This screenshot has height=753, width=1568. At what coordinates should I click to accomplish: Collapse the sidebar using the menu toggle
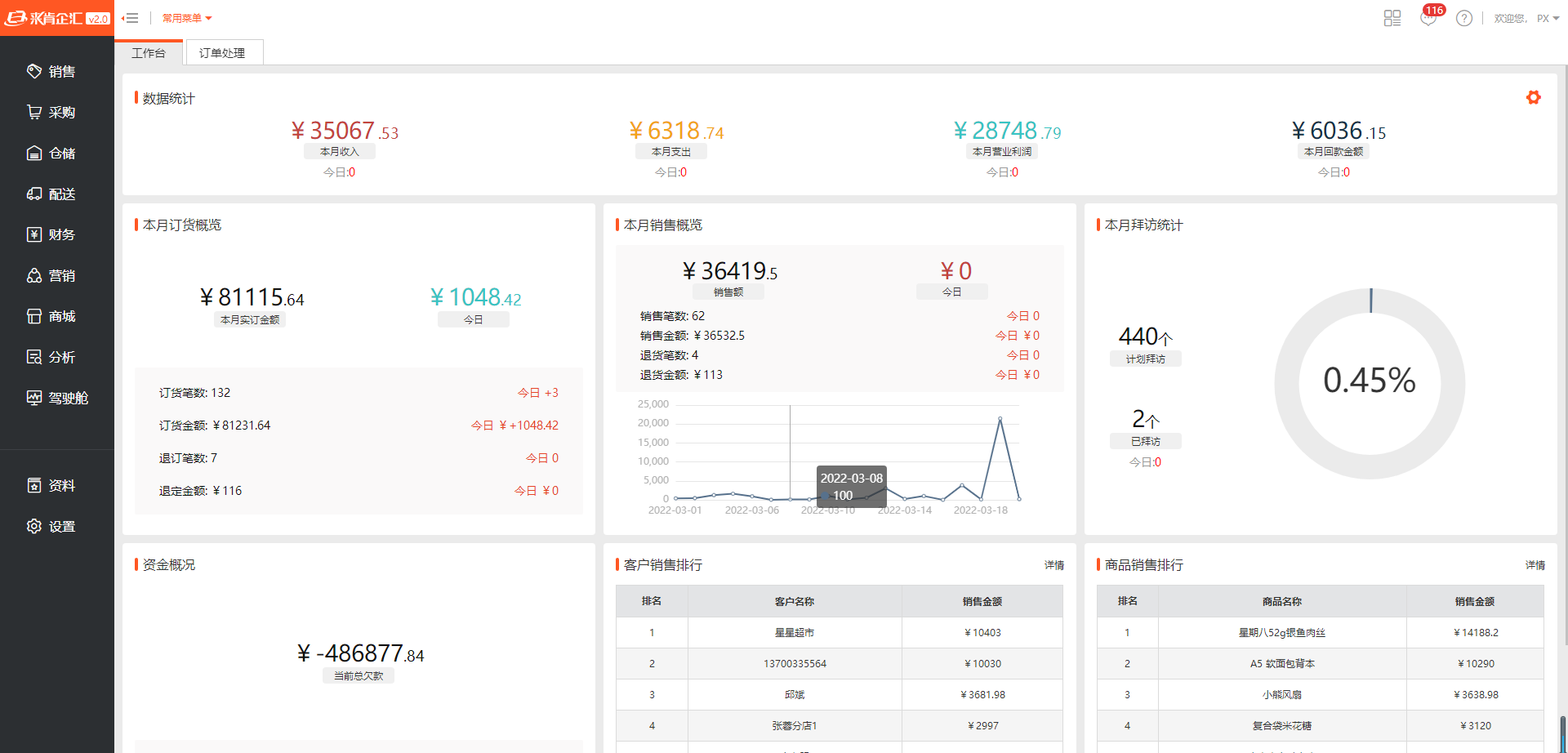pos(130,18)
